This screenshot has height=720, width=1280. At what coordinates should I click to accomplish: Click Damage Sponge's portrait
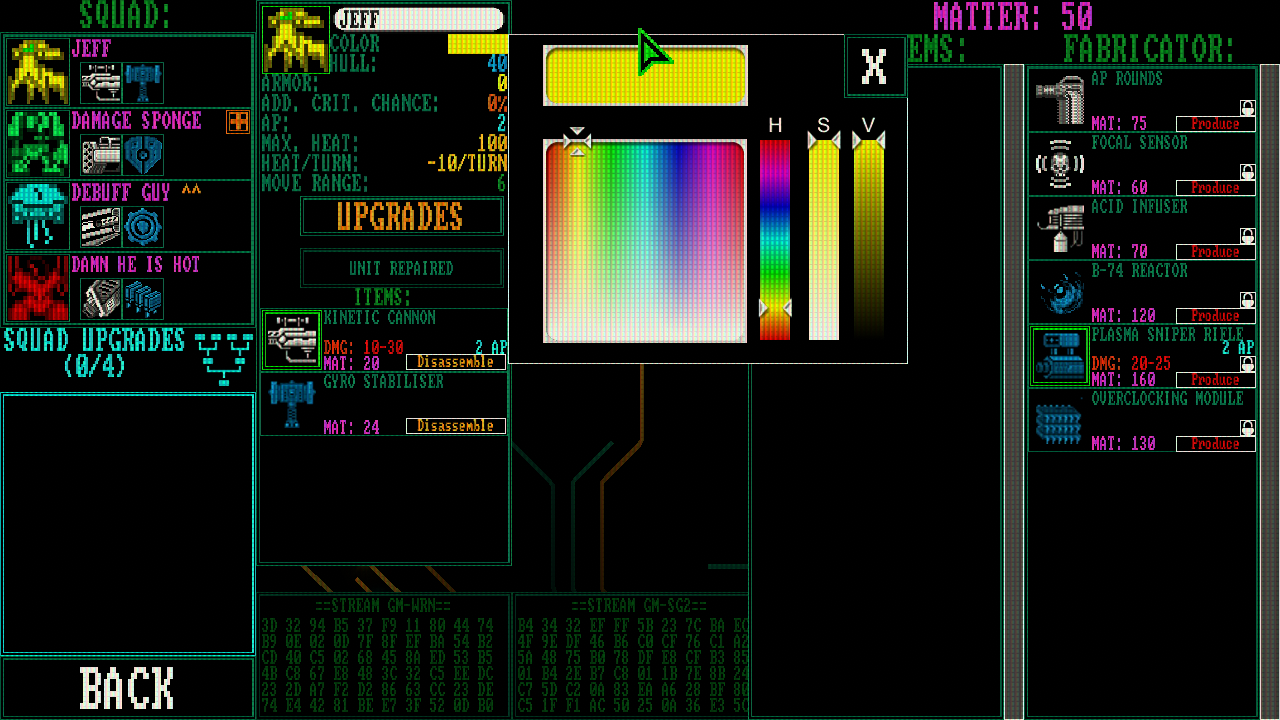pos(37,145)
